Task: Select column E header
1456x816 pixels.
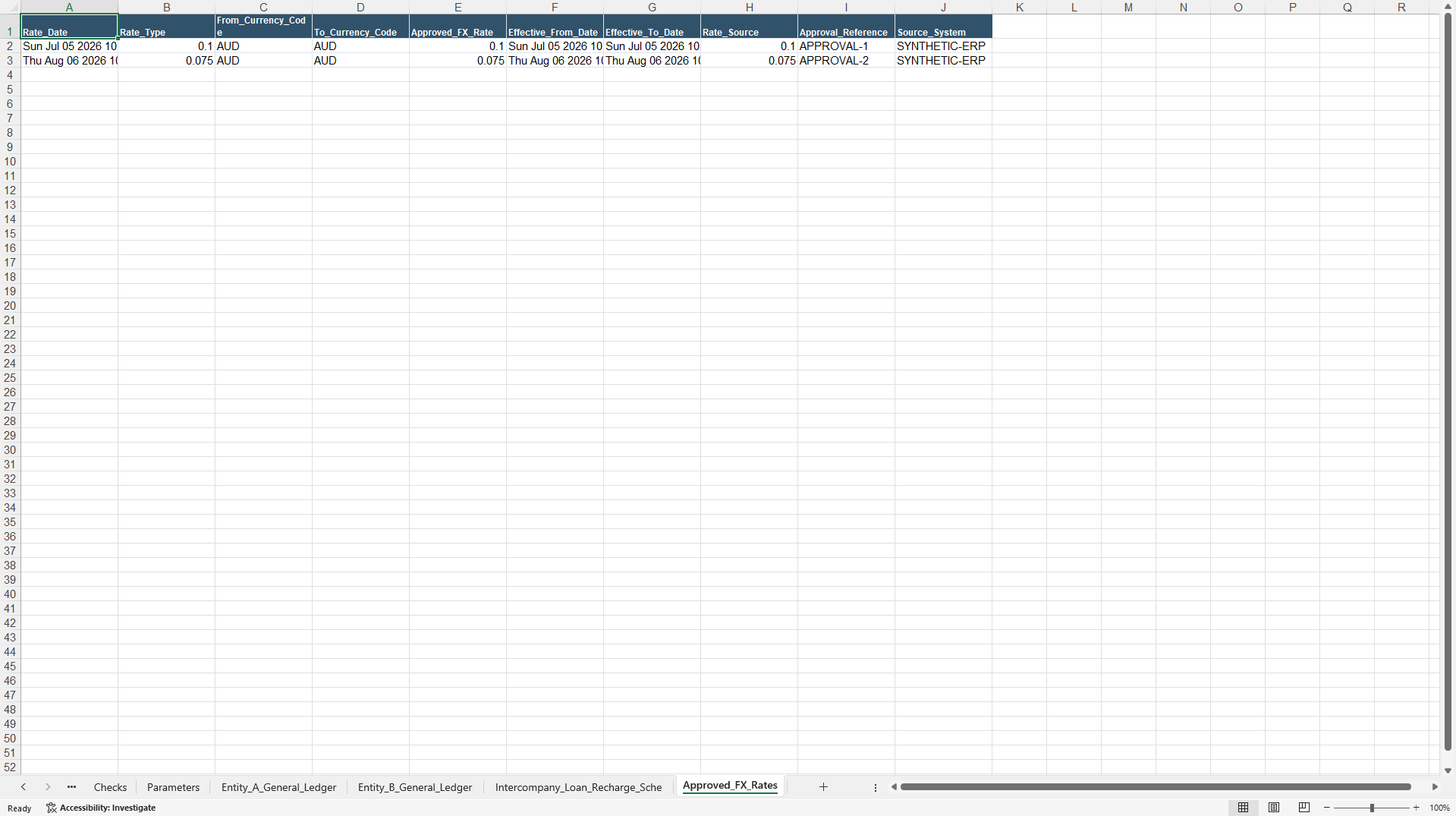Action: tap(458, 8)
